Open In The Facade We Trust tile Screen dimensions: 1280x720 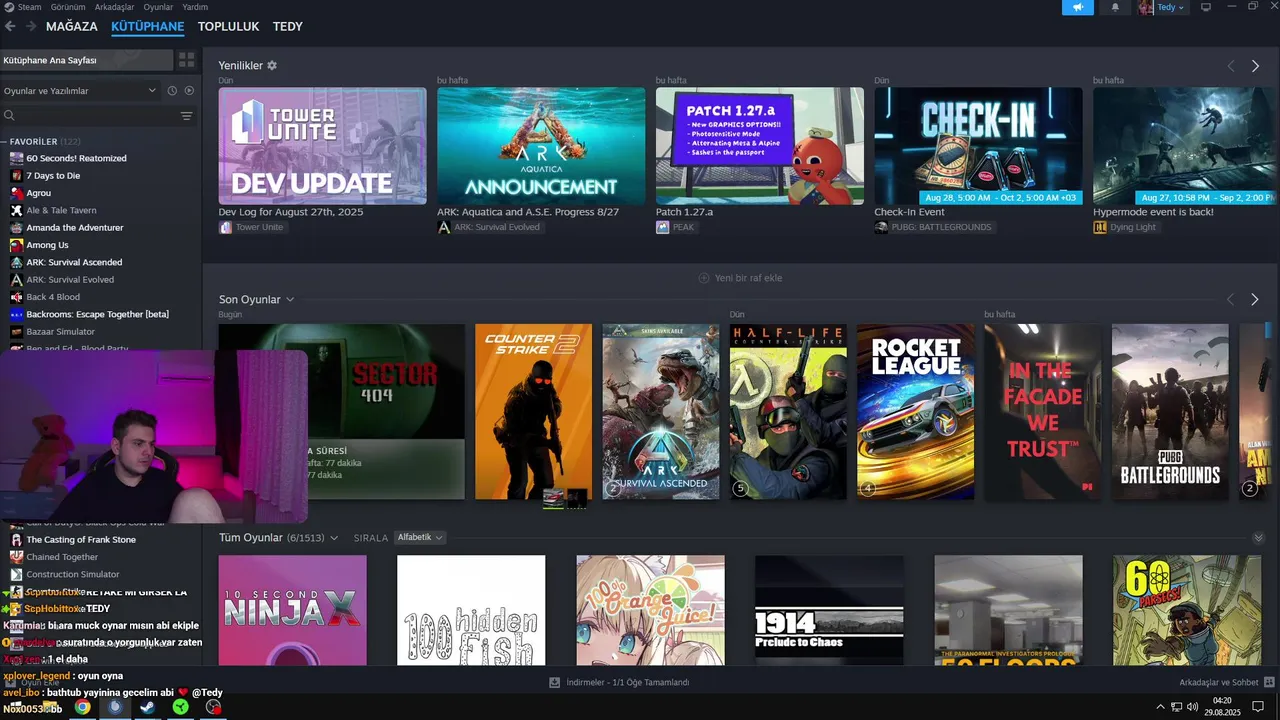(x=1043, y=411)
